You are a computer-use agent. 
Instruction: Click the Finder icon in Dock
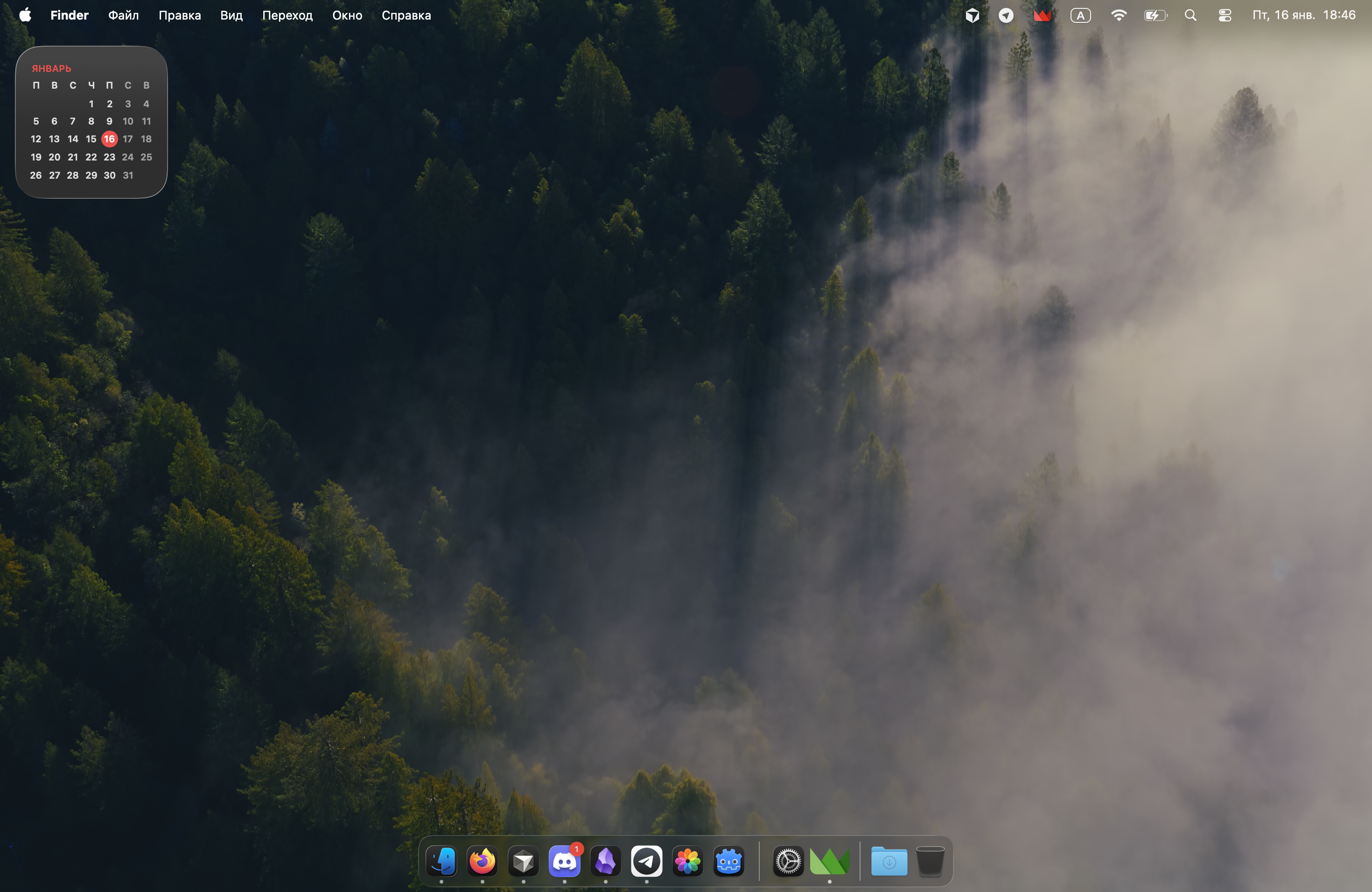[x=441, y=862]
